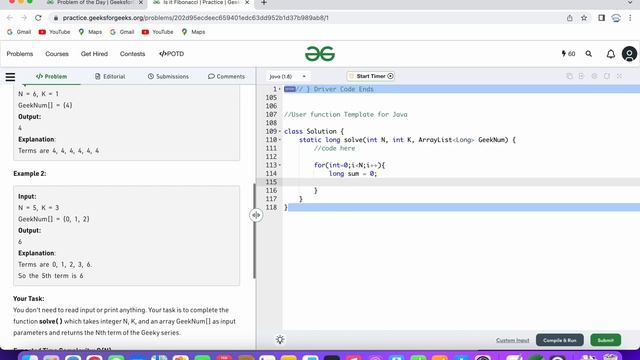Click the copy code icon in editor toolbar
640x360 pixels.
(569, 76)
